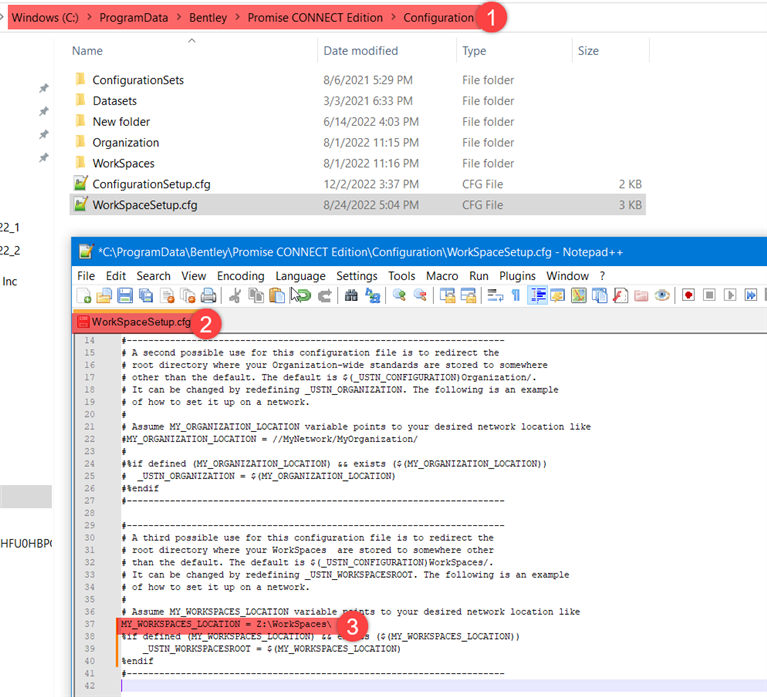Toggle file Monitoring eye icon
This screenshot has width=767, height=697.
(662, 295)
